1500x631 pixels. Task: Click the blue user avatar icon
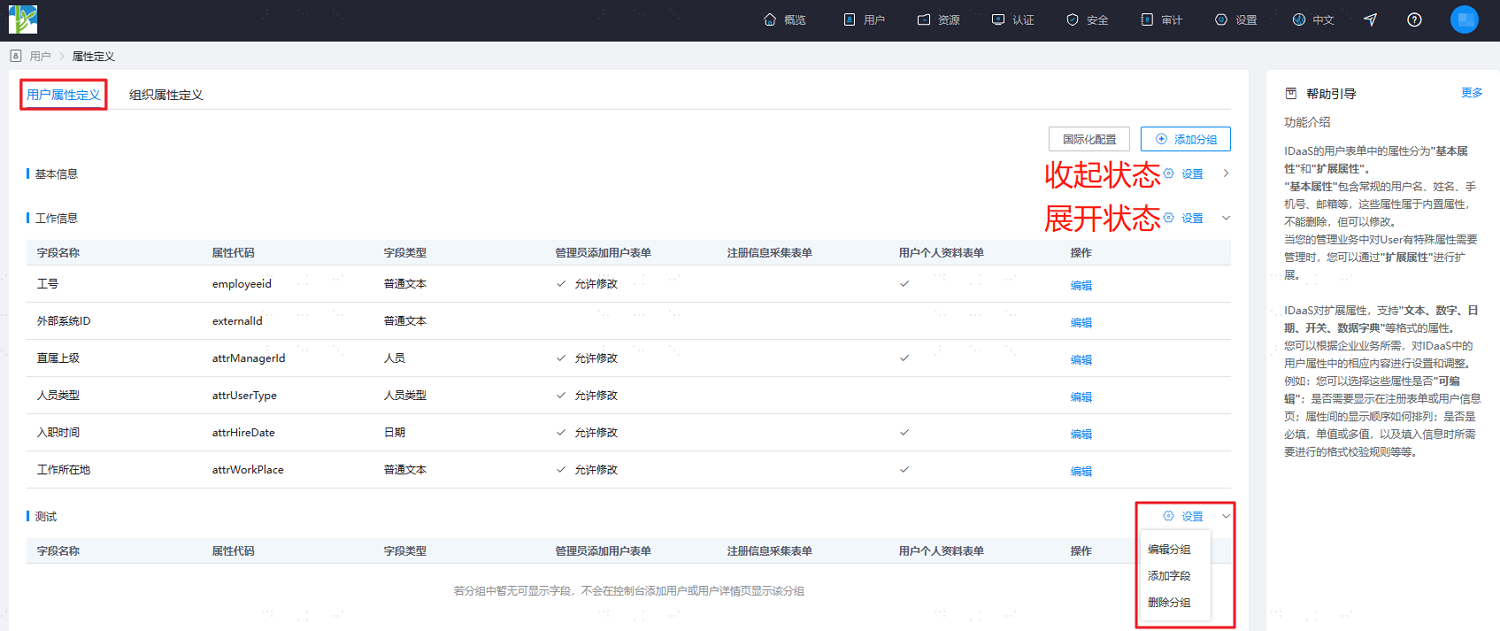point(1464,20)
